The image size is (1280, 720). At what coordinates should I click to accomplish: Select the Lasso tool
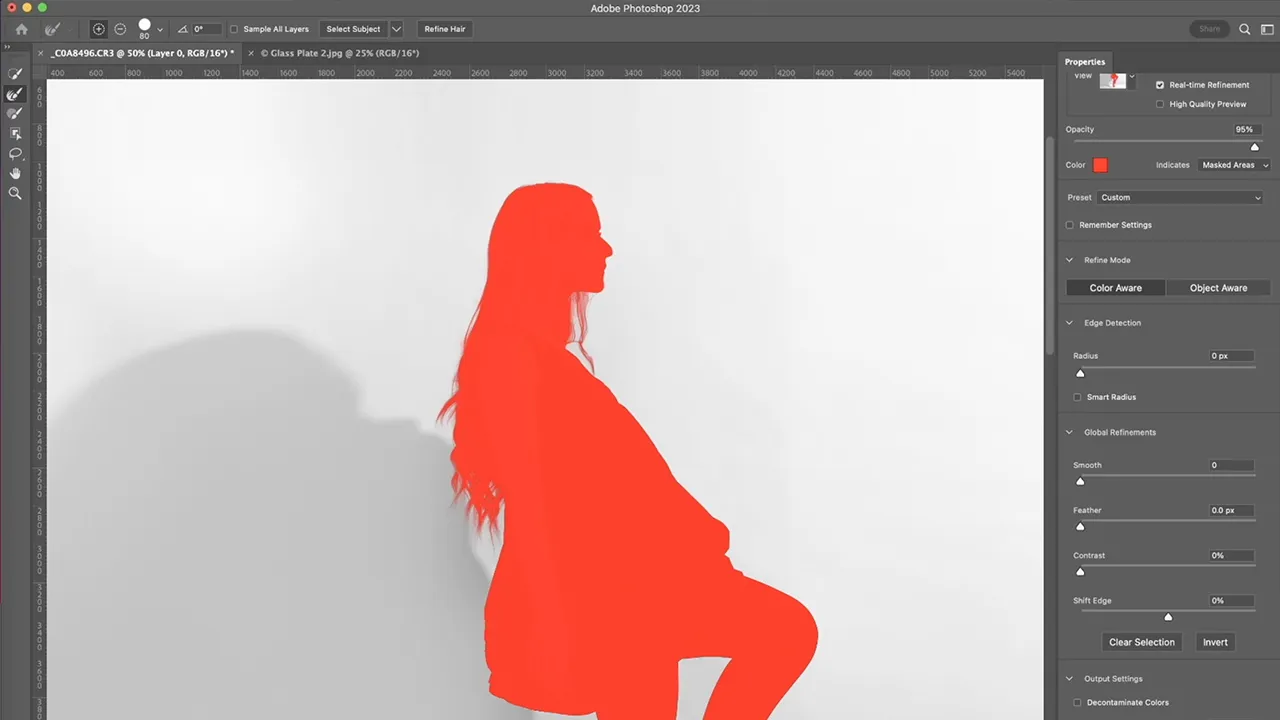click(15, 154)
